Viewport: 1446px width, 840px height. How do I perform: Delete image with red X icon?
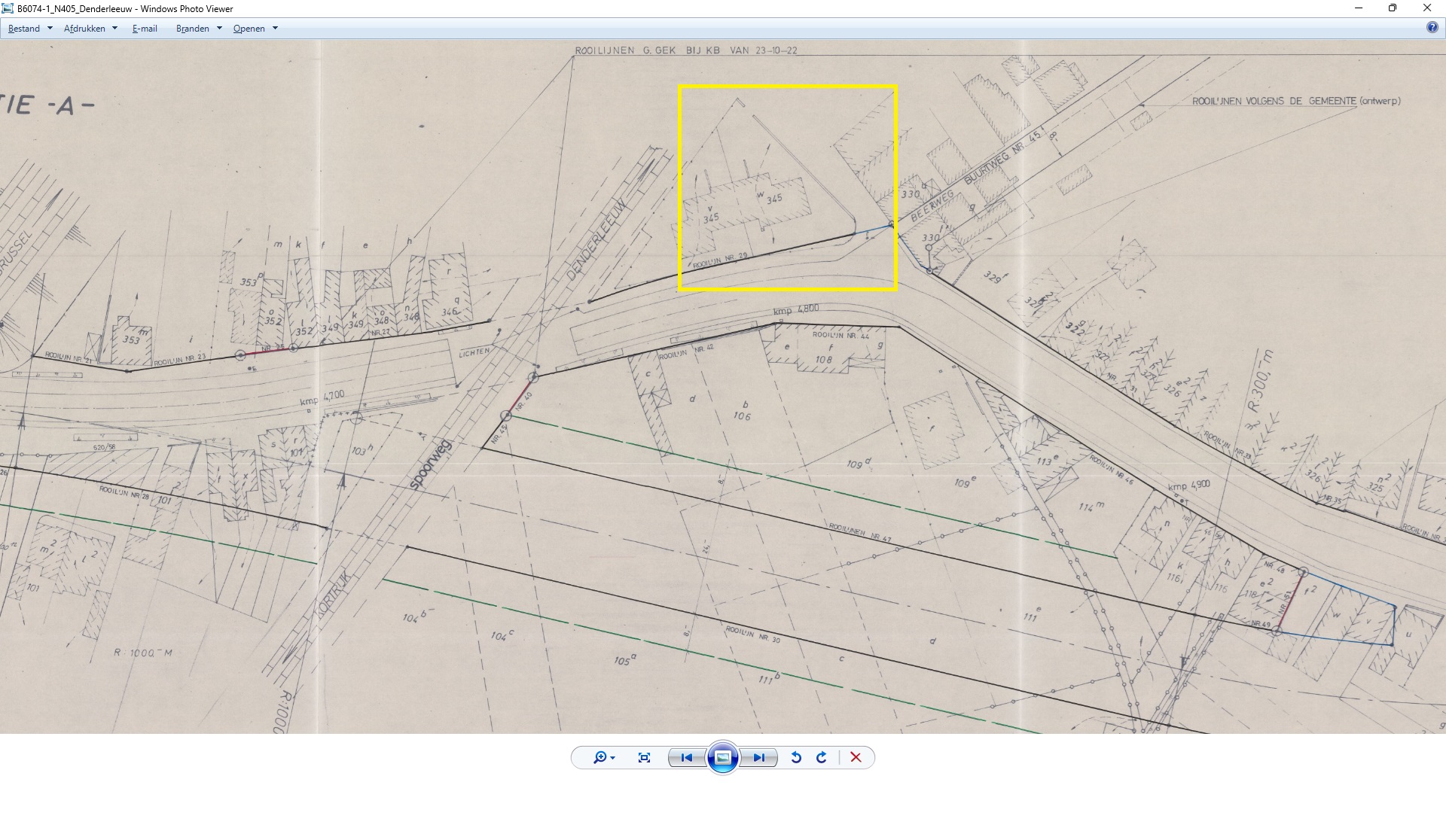click(856, 757)
